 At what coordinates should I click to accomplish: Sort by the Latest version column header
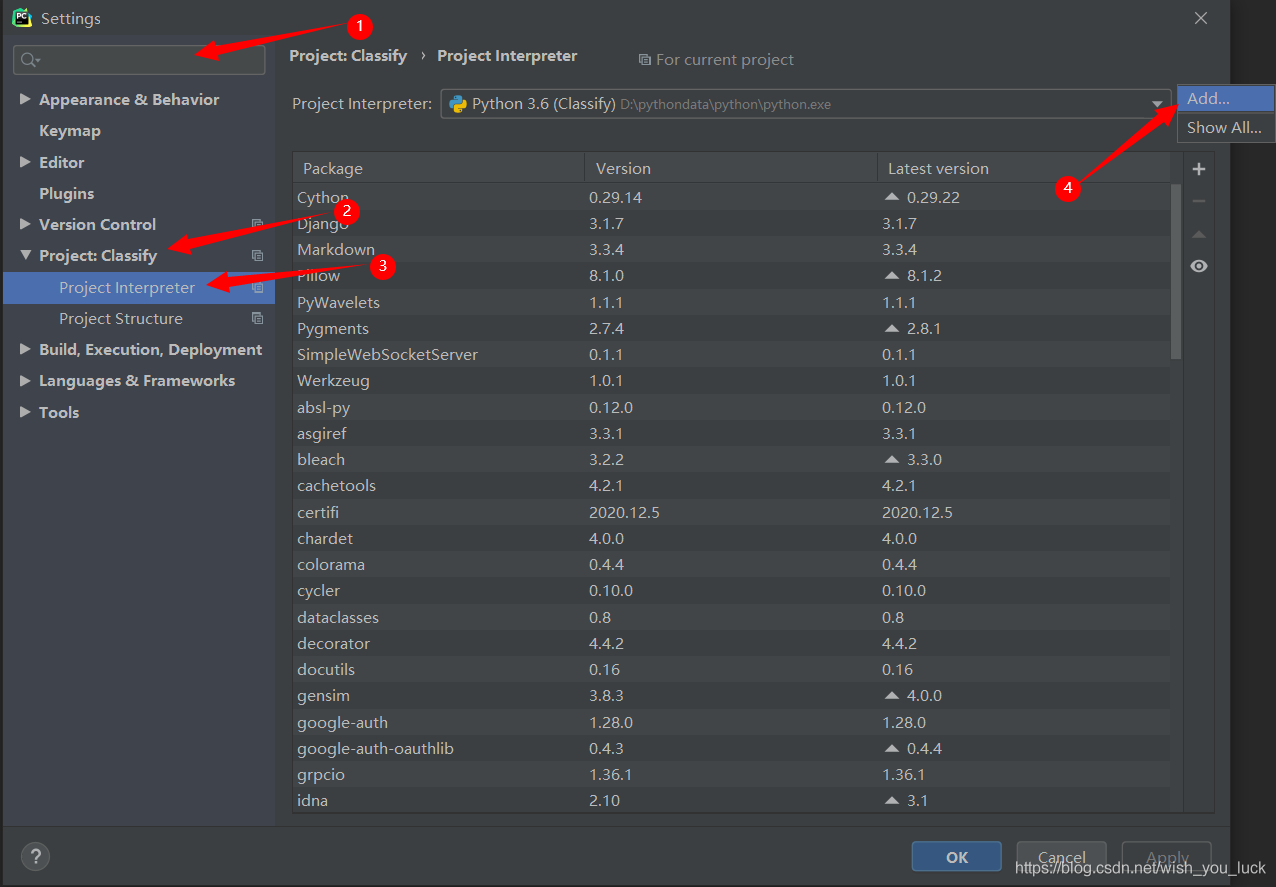tap(1024, 168)
